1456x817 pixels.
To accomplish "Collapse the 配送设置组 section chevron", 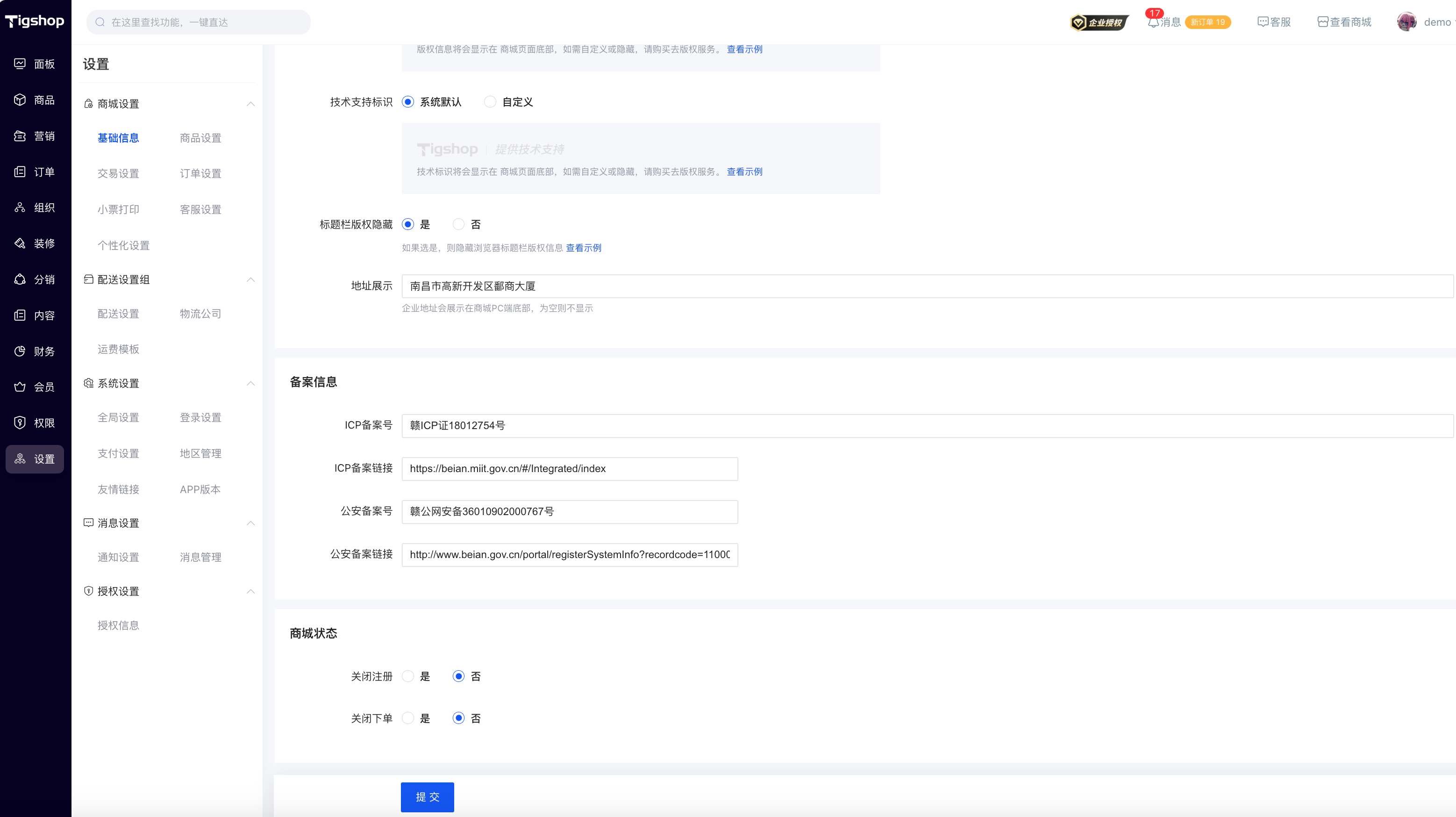I will [x=250, y=280].
